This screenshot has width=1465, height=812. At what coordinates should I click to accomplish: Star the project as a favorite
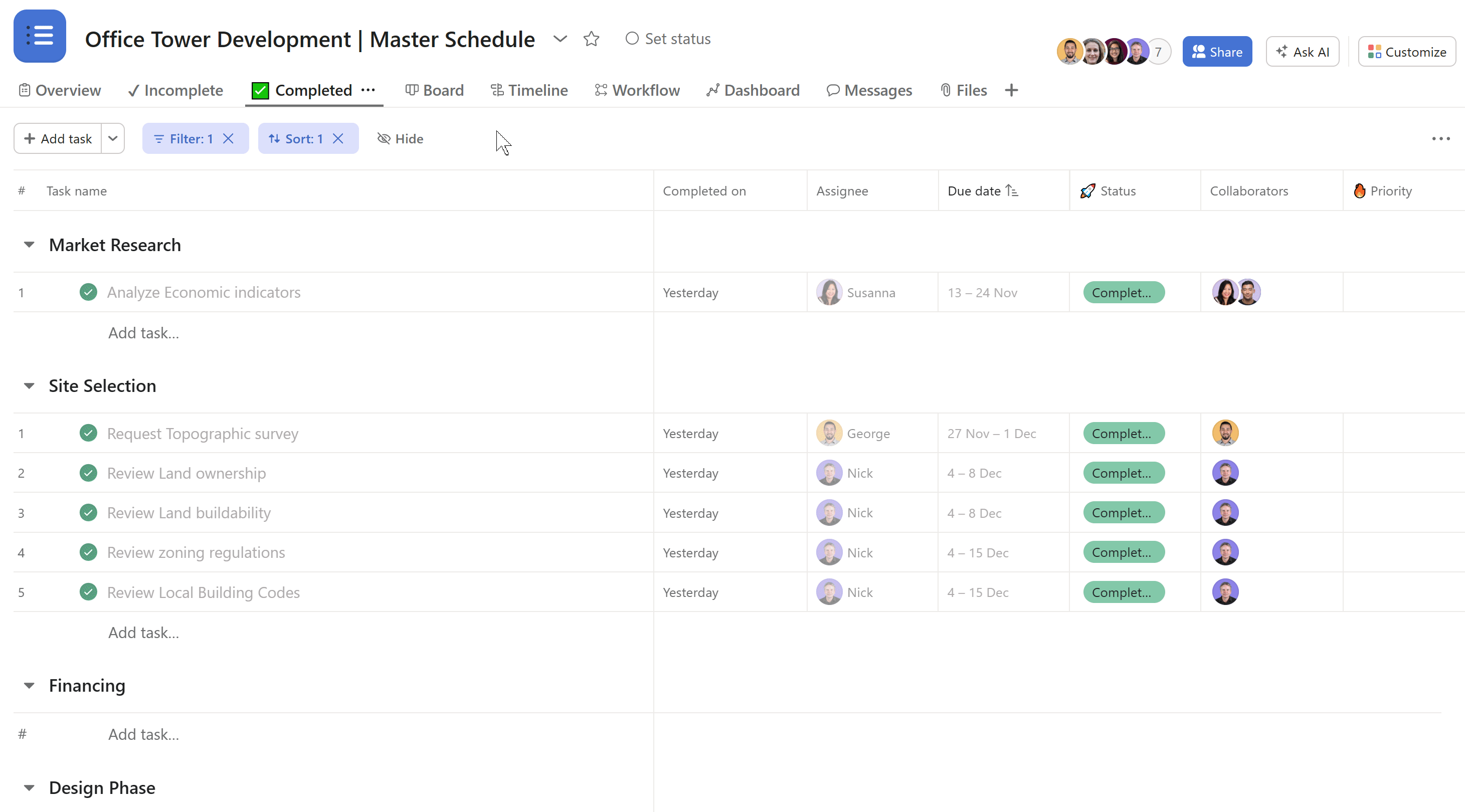[592, 39]
